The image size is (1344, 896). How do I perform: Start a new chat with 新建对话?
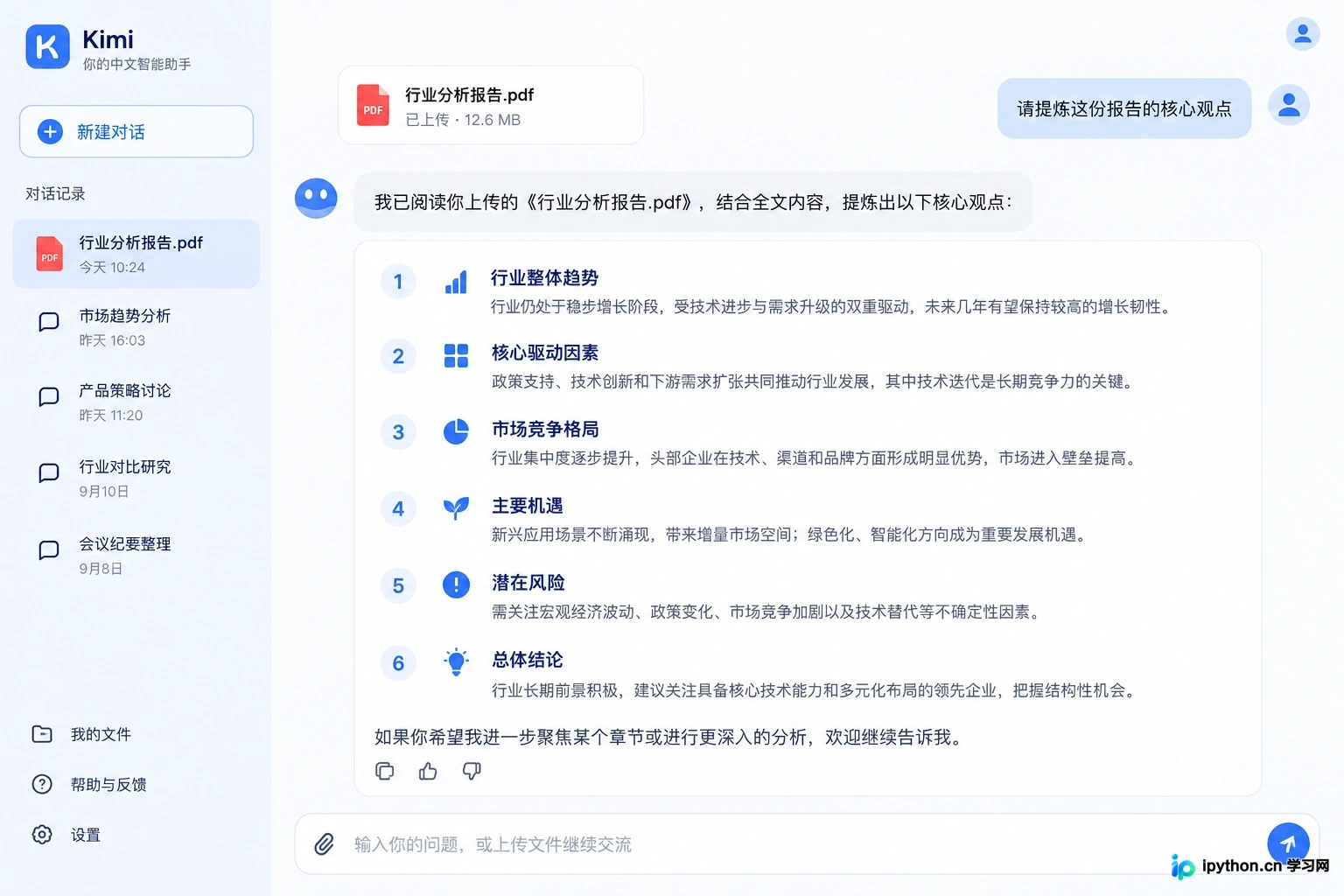[x=136, y=132]
